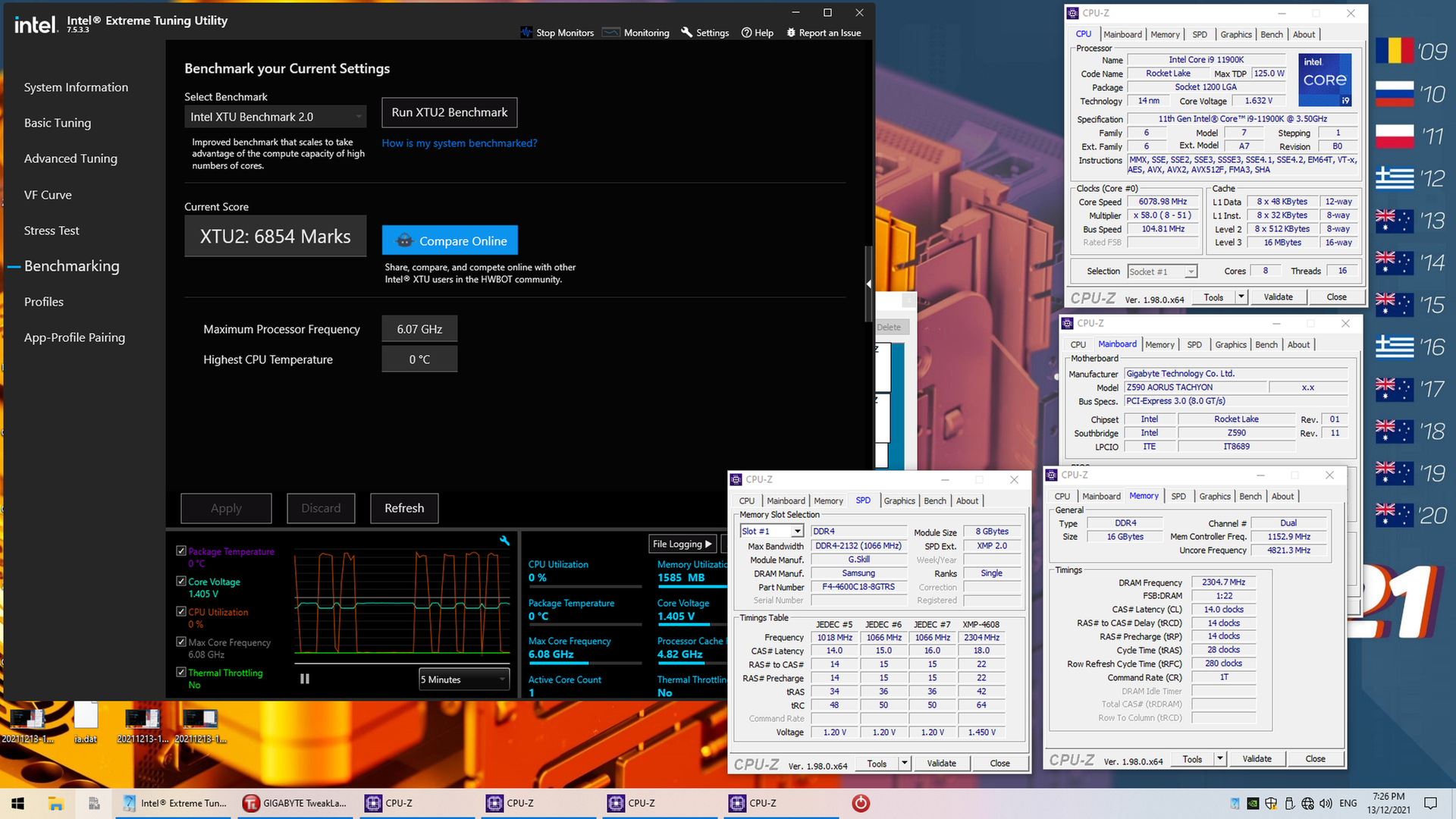Click Run XTU2 Benchmark button

450,112
